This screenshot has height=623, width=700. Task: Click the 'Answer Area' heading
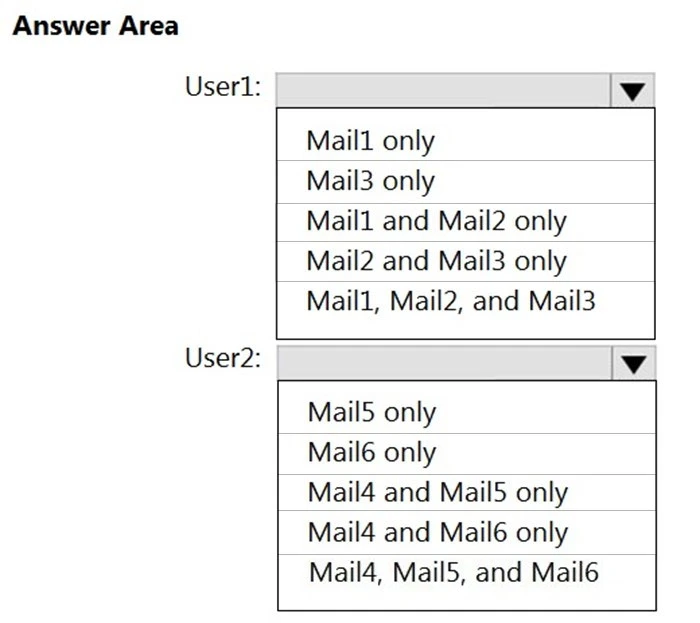point(95,27)
